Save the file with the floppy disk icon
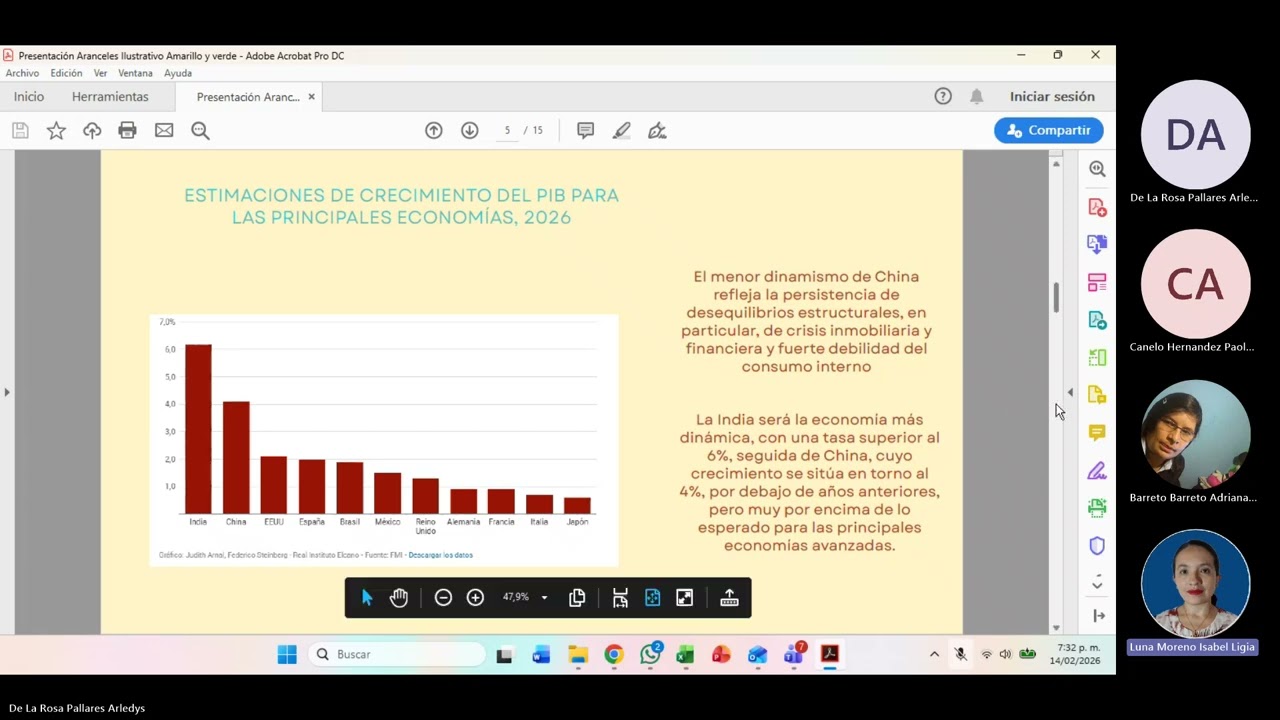Image resolution: width=1280 pixels, height=720 pixels. [20, 130]
